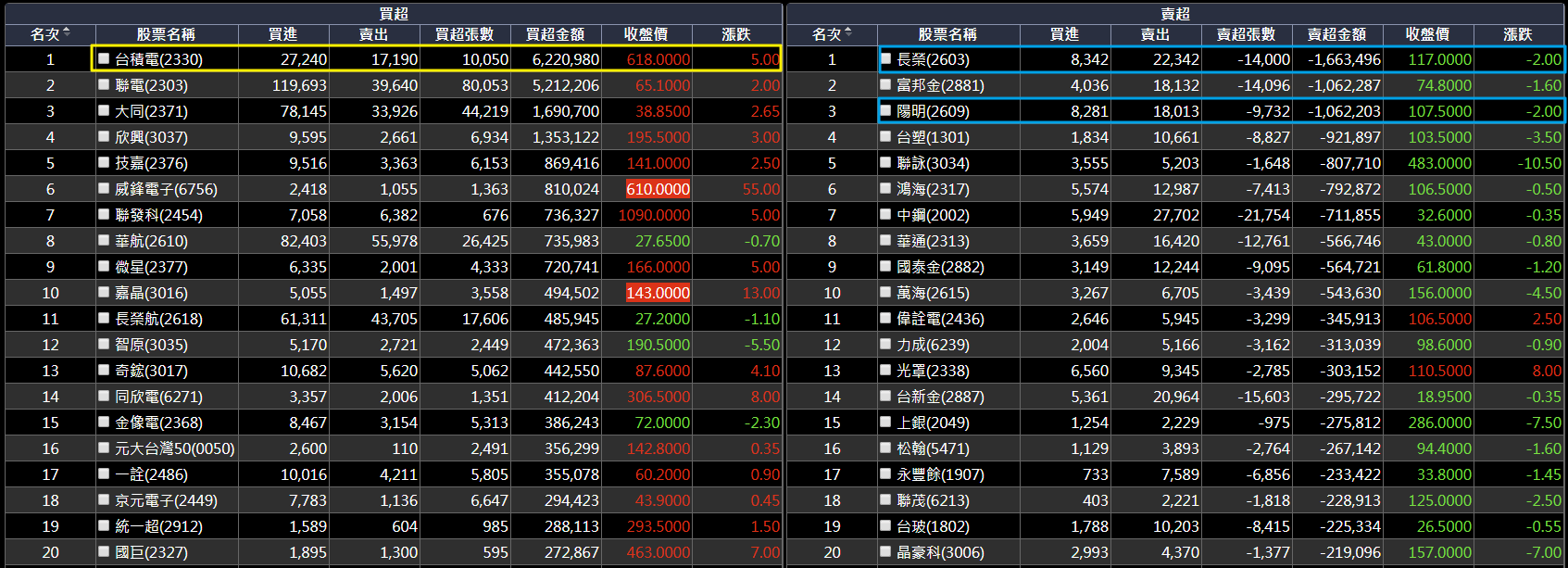This screenshot has height=568, width=1568.
Task: Open stock 奇鋐(3017)
Action: [x=151, y=371]
